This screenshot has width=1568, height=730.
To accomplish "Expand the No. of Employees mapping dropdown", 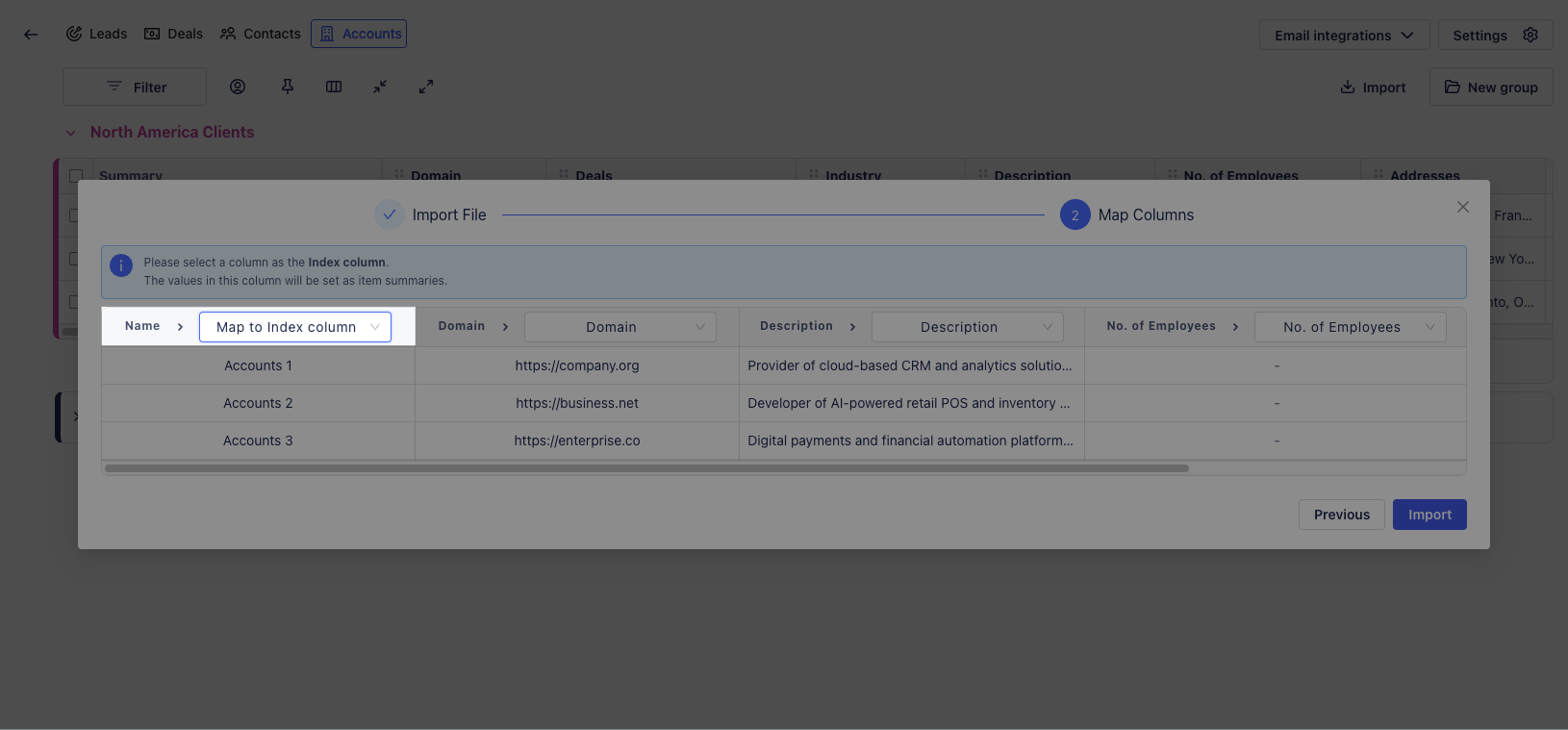I will click(x=1350, y=327).
